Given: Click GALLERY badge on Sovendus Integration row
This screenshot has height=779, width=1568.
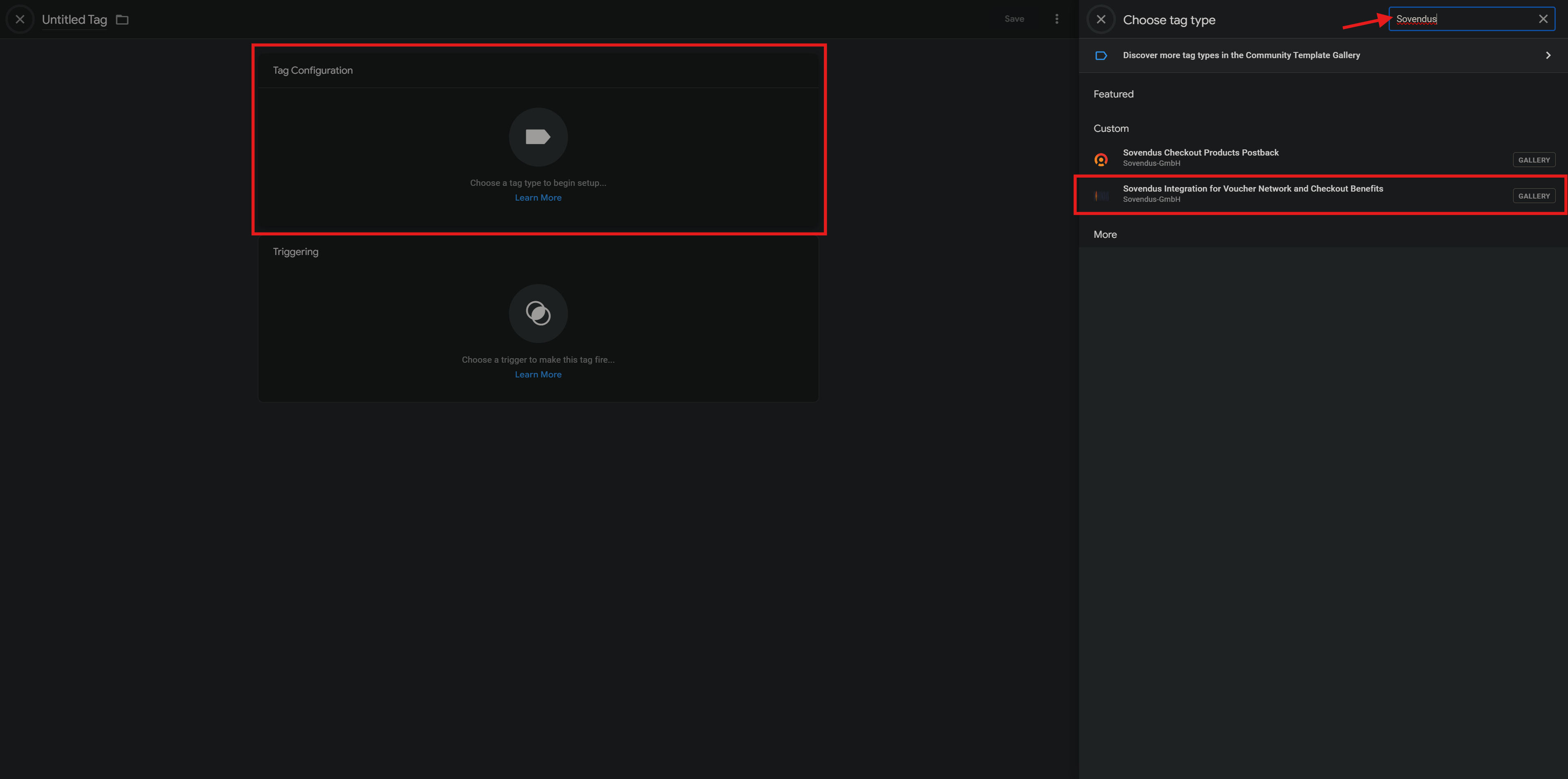Looking at the screenshot, I should pyautogui.click(x=1533, y=196).
